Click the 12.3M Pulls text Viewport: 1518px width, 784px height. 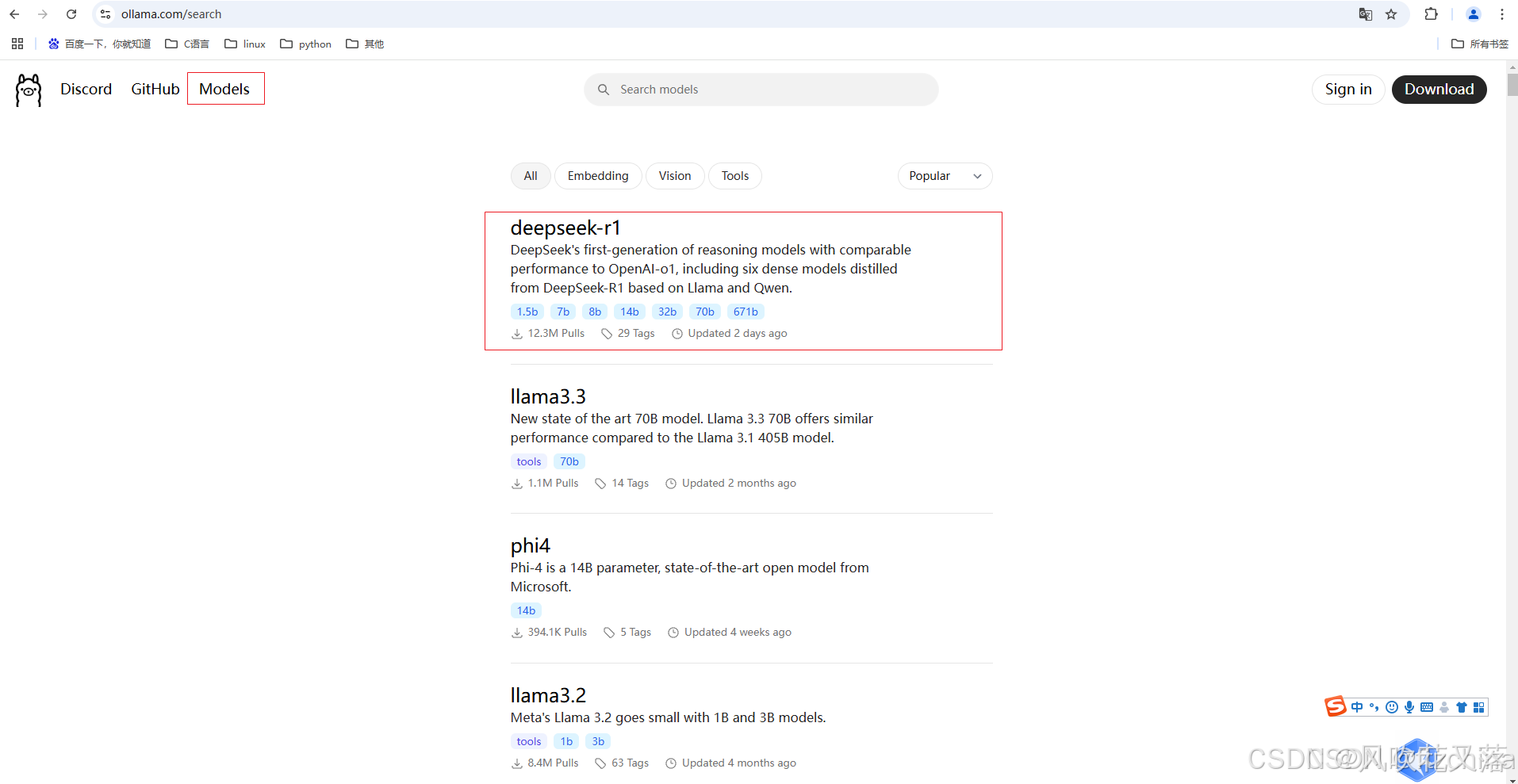556,333
